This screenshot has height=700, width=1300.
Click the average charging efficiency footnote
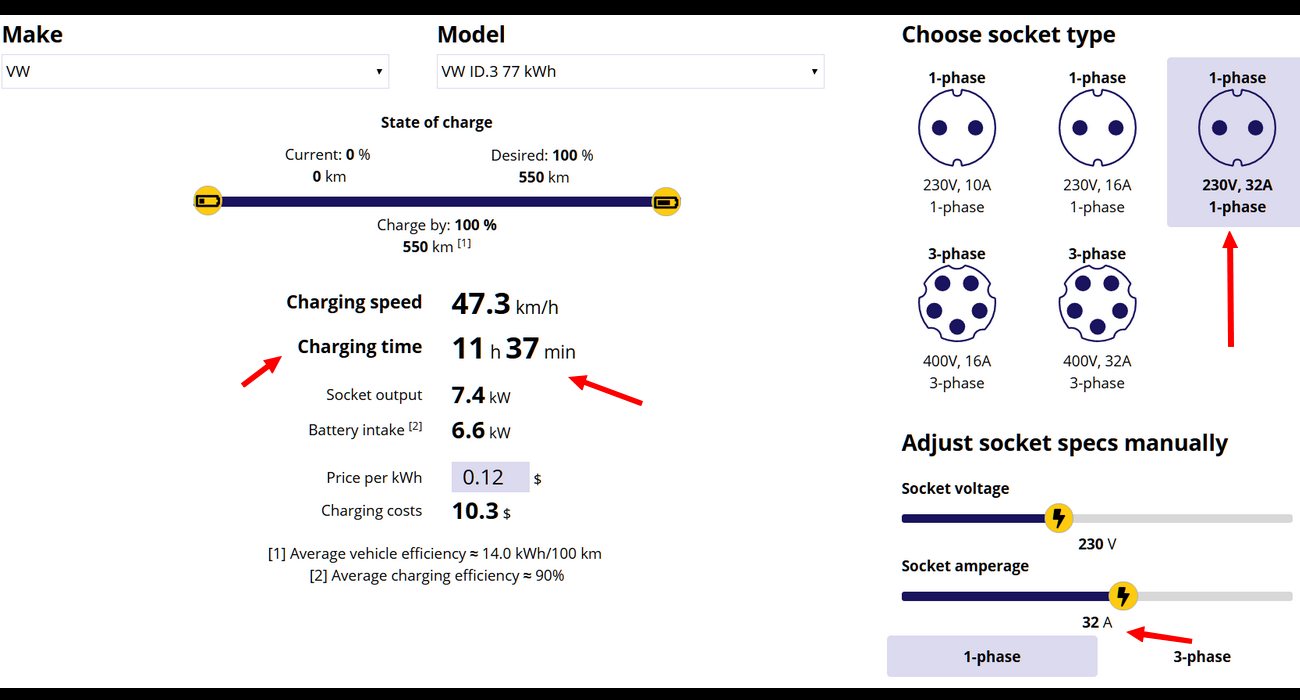(x=437, y=575)
